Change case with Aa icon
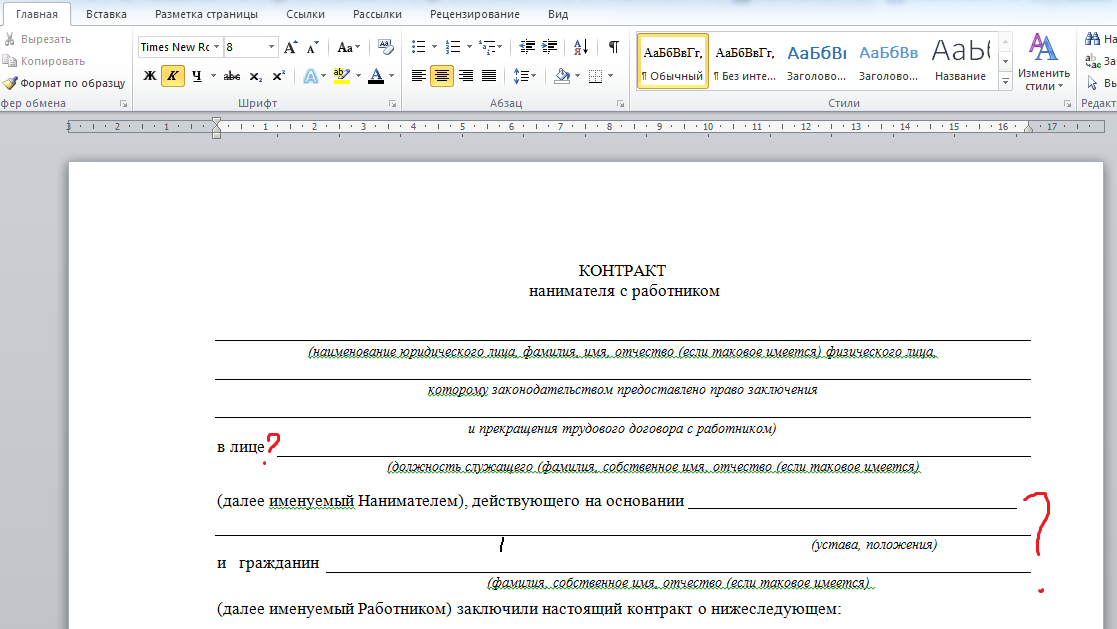The height and width of the screenshot is (629, 1117). (348, 47)
